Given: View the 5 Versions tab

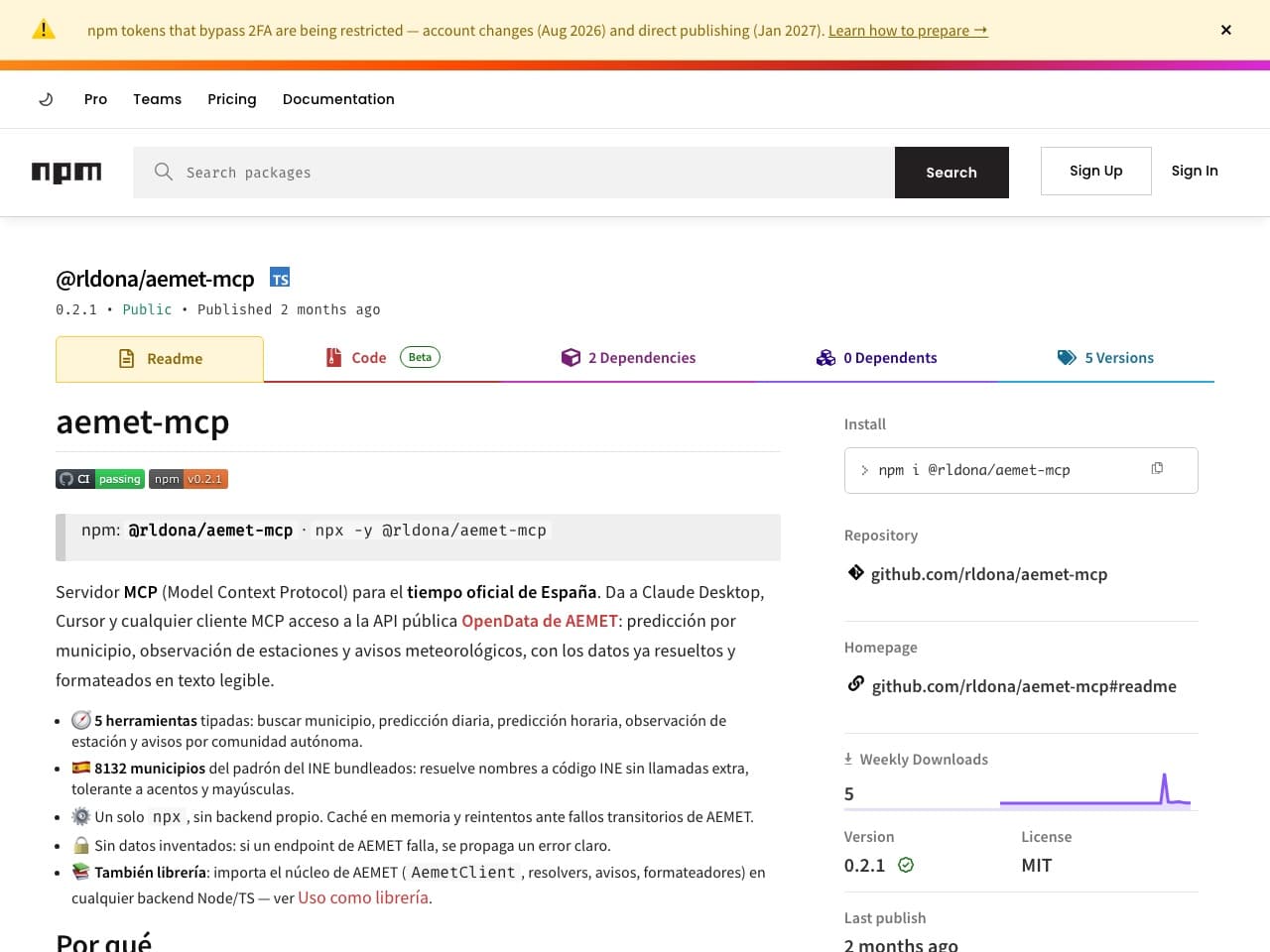Looking at the screenshot, I should [x=1105, y=358].
